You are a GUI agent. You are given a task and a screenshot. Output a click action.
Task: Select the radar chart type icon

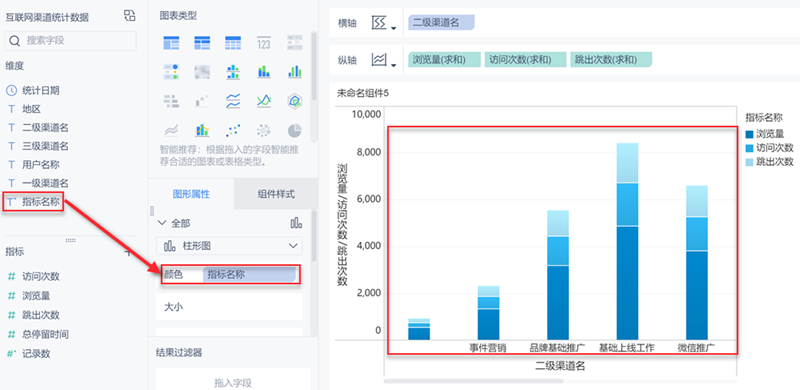294,101
